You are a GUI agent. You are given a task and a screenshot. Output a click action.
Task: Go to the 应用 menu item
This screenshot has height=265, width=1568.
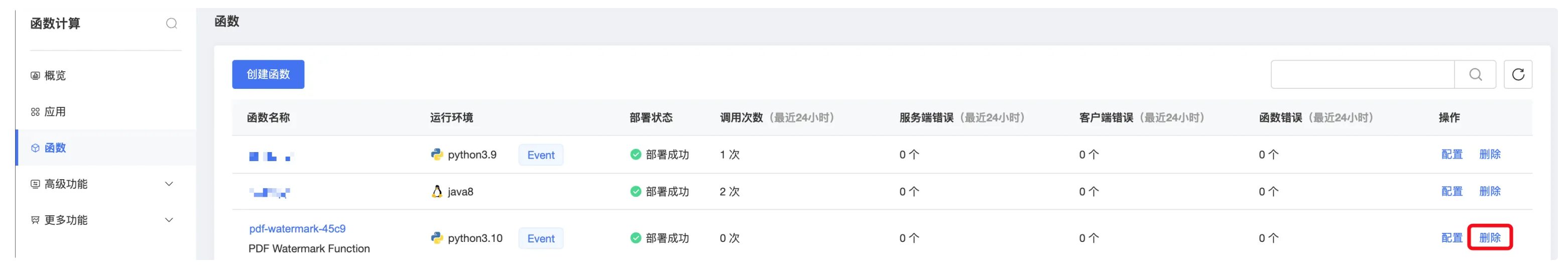click(x=55, y=112)
